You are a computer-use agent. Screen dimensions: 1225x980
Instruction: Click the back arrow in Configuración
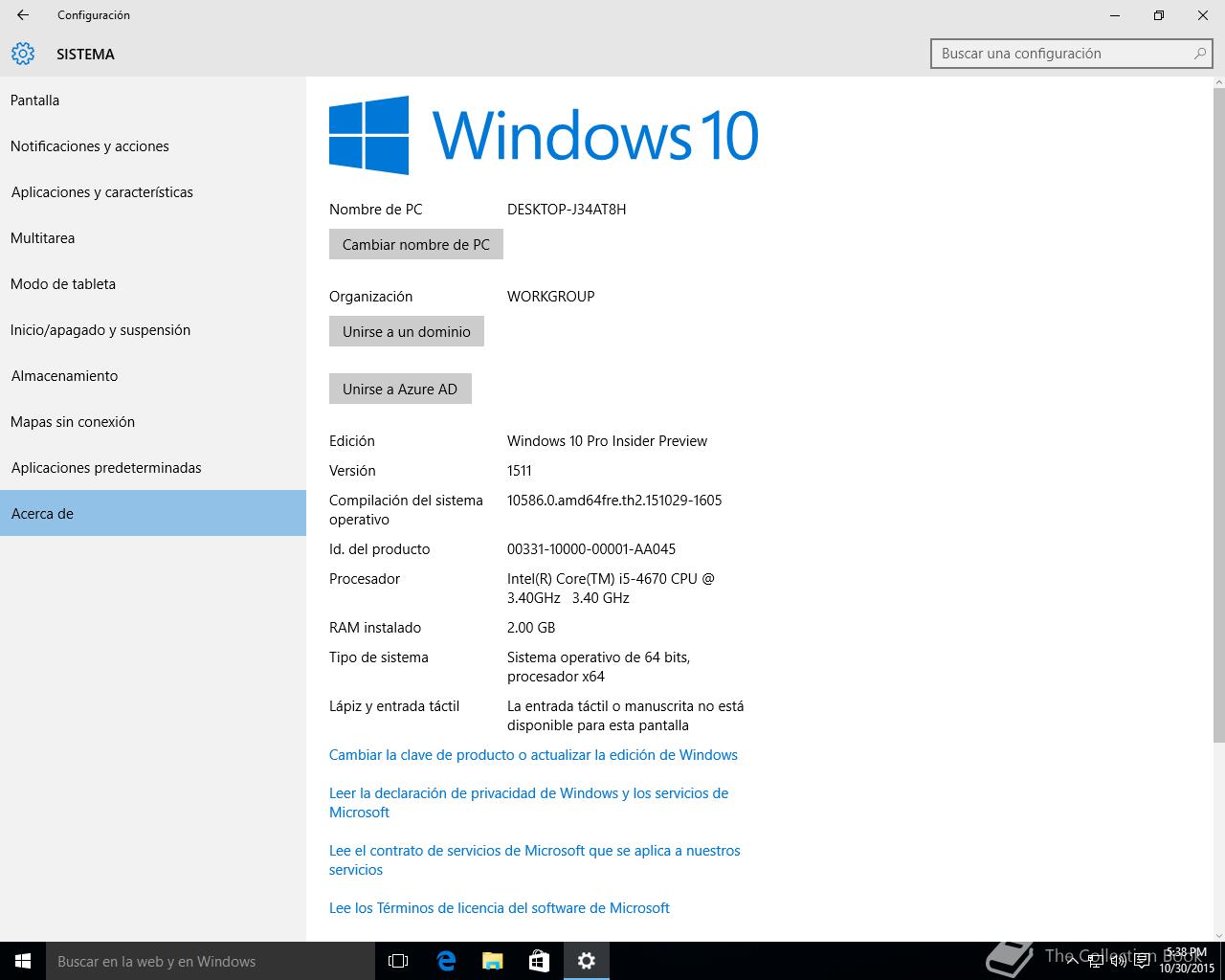tap(23, 15)
